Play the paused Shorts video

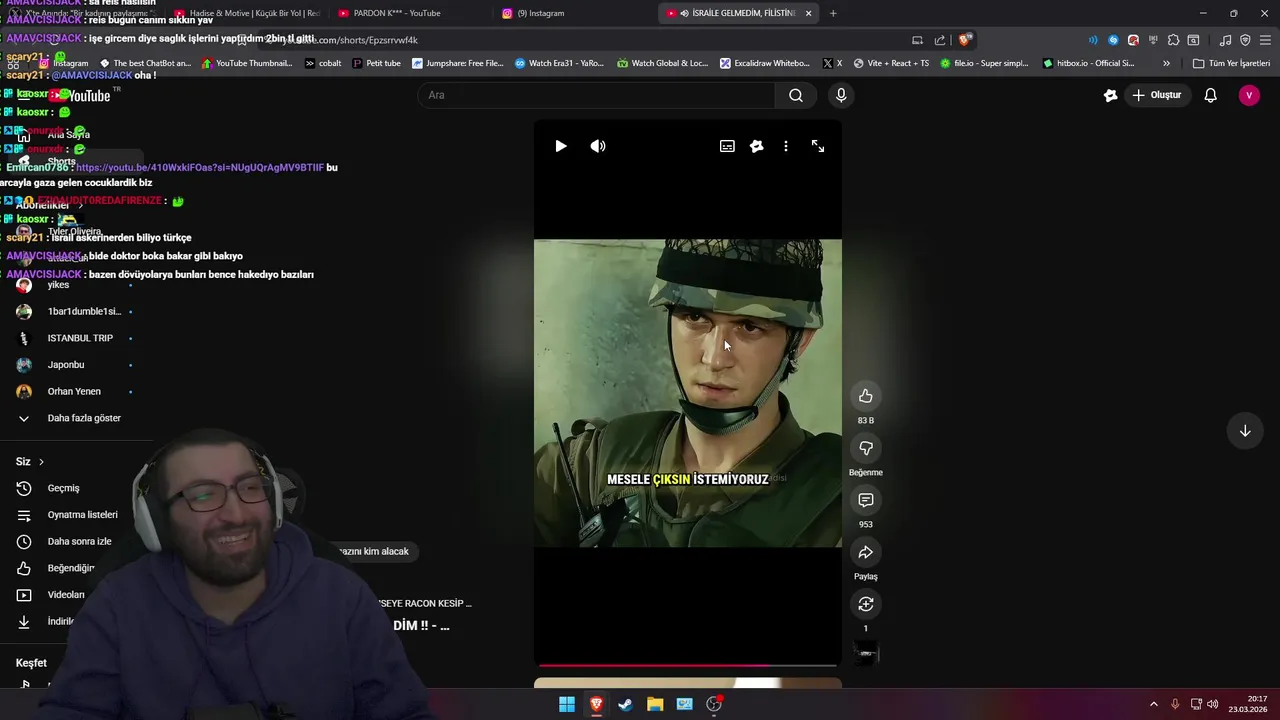tap(560, 146)
